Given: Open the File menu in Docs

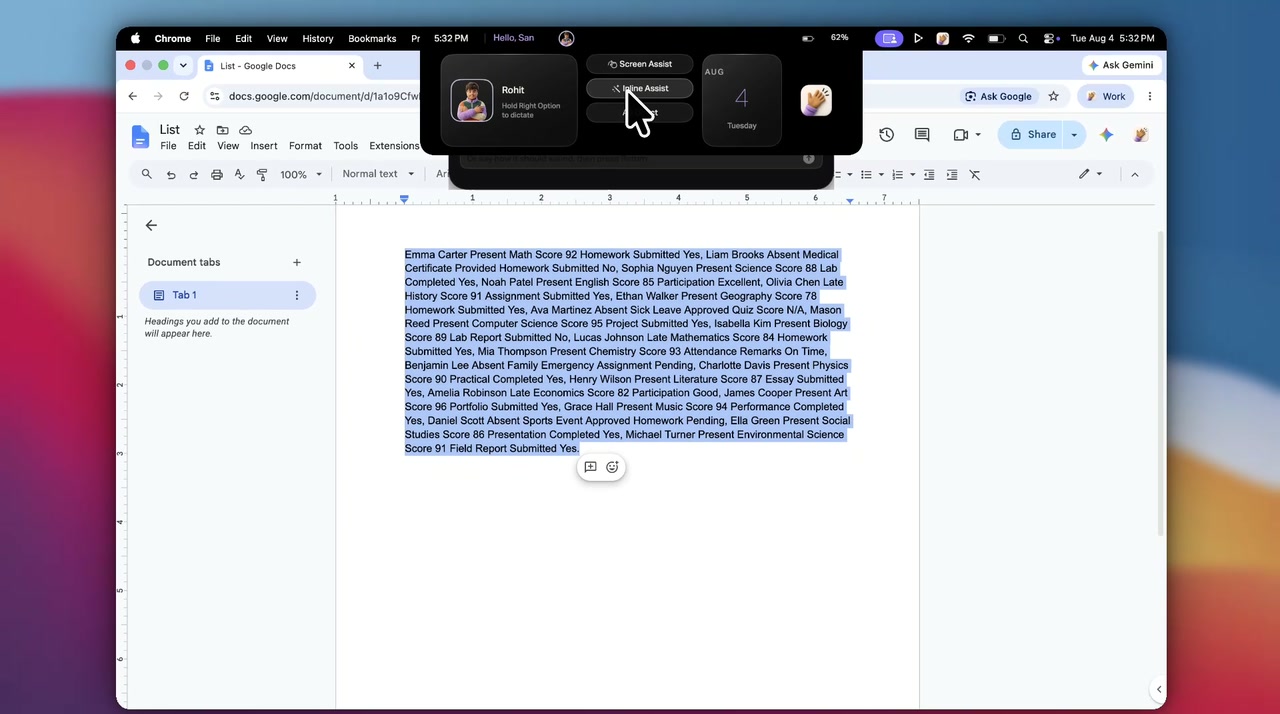Looking at the screenshot, I should click(168, 146).
